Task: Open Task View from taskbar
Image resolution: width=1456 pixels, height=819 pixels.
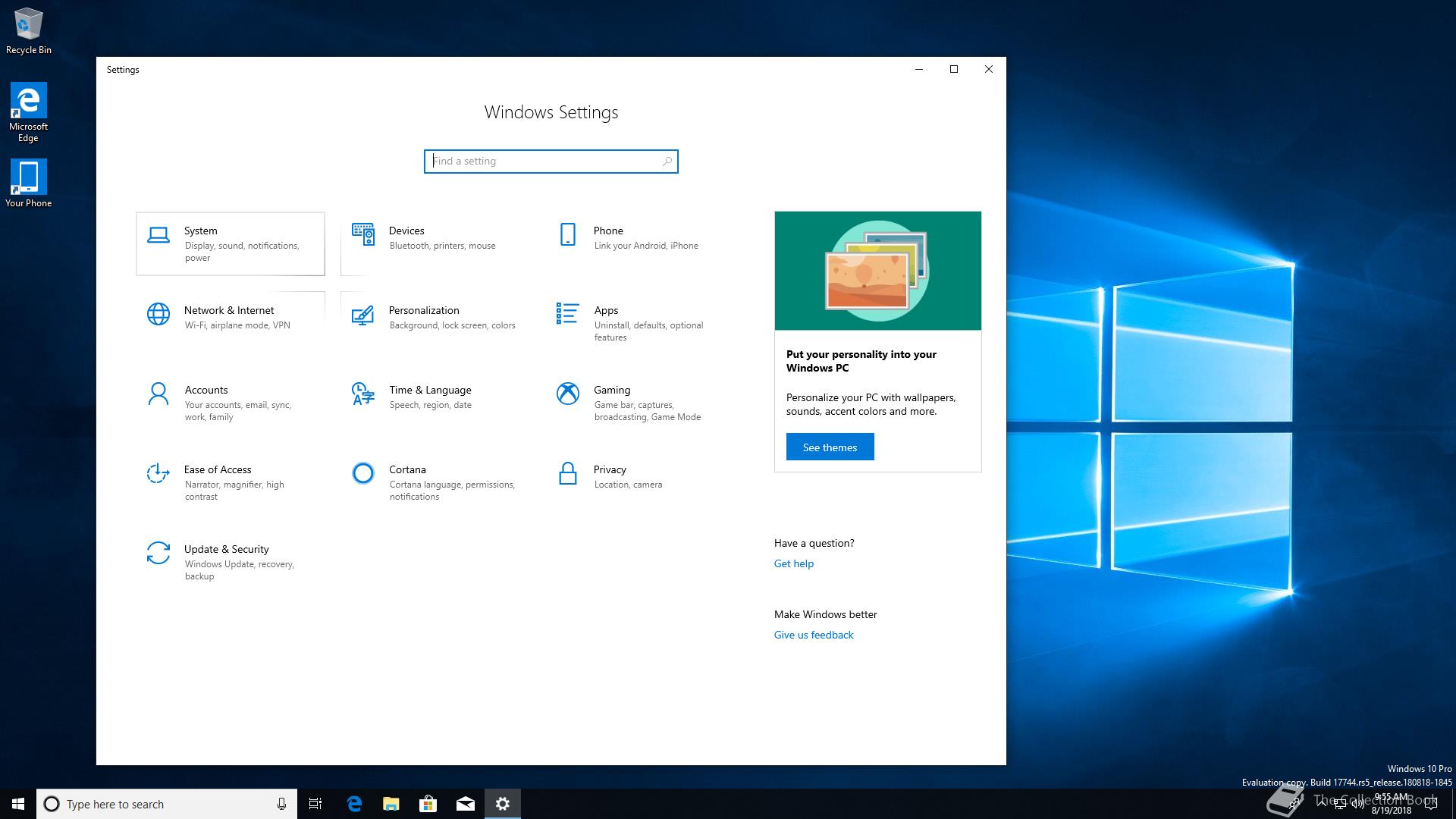Action: (x=315, y=804)
